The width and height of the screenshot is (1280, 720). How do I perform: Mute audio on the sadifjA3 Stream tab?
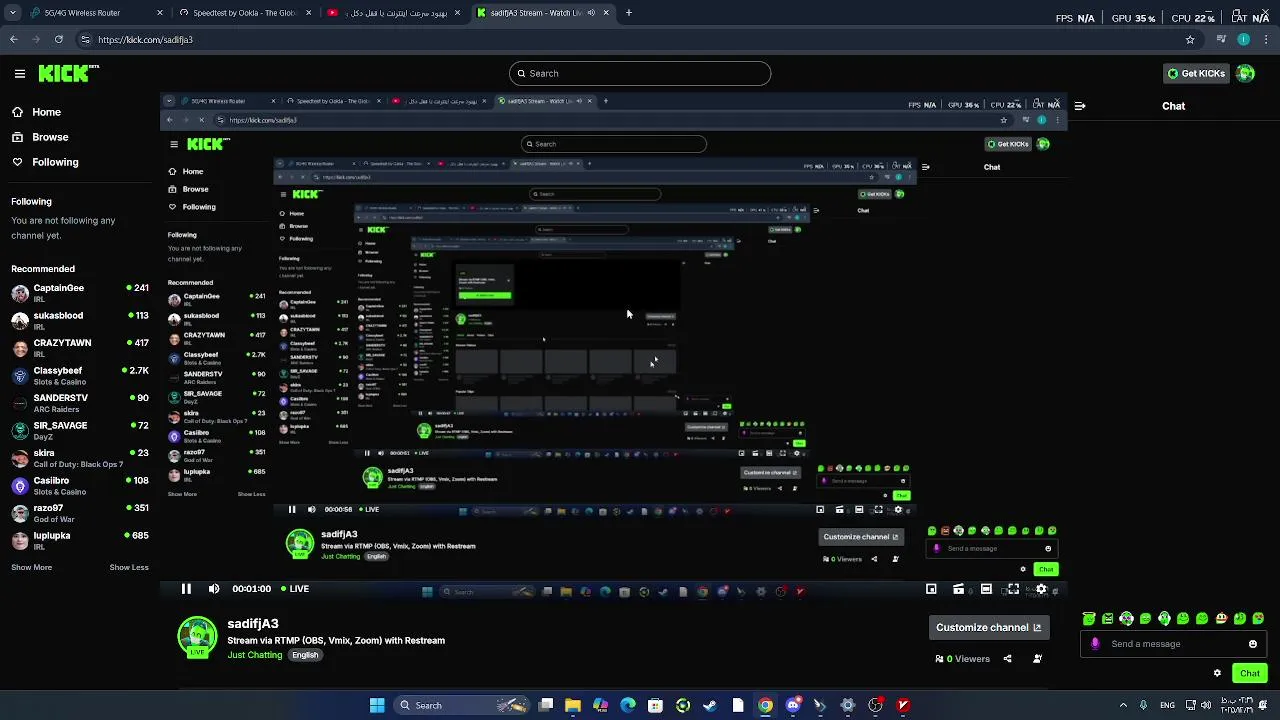(591, 13)
